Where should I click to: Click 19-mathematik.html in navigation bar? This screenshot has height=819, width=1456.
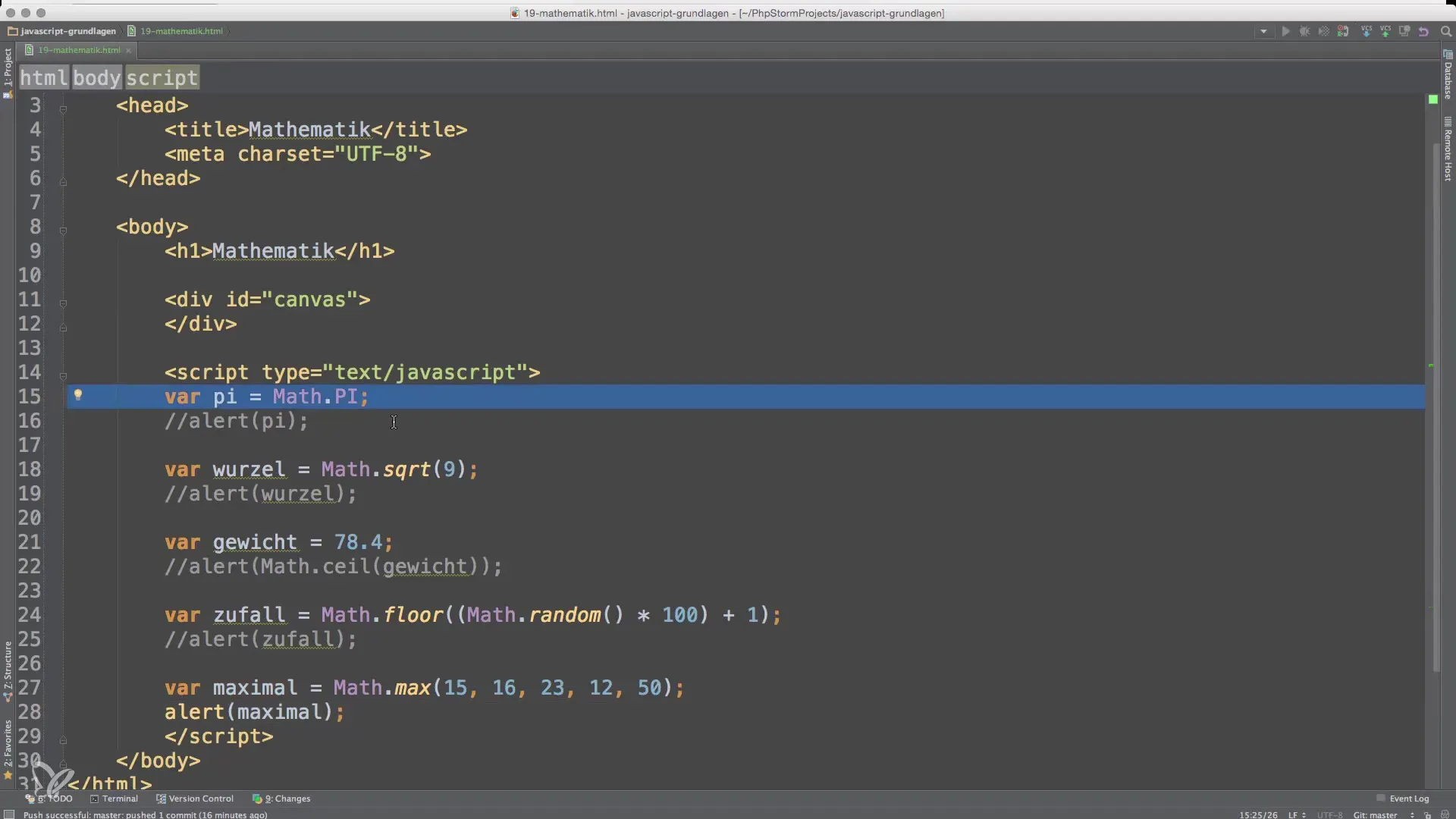pyautogui.click(x=175, y=31)
